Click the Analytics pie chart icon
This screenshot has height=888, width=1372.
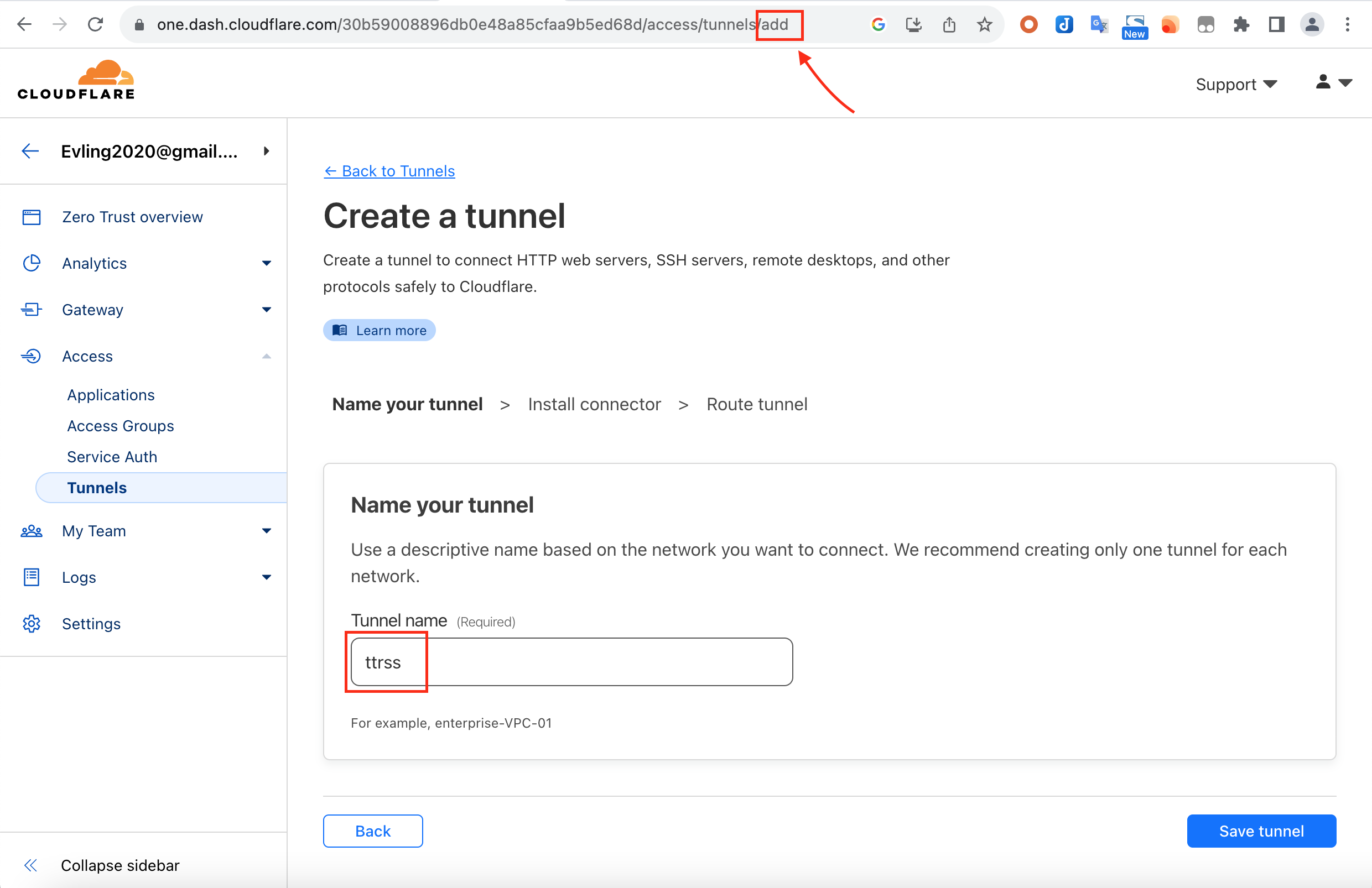(x=31, y=263)
